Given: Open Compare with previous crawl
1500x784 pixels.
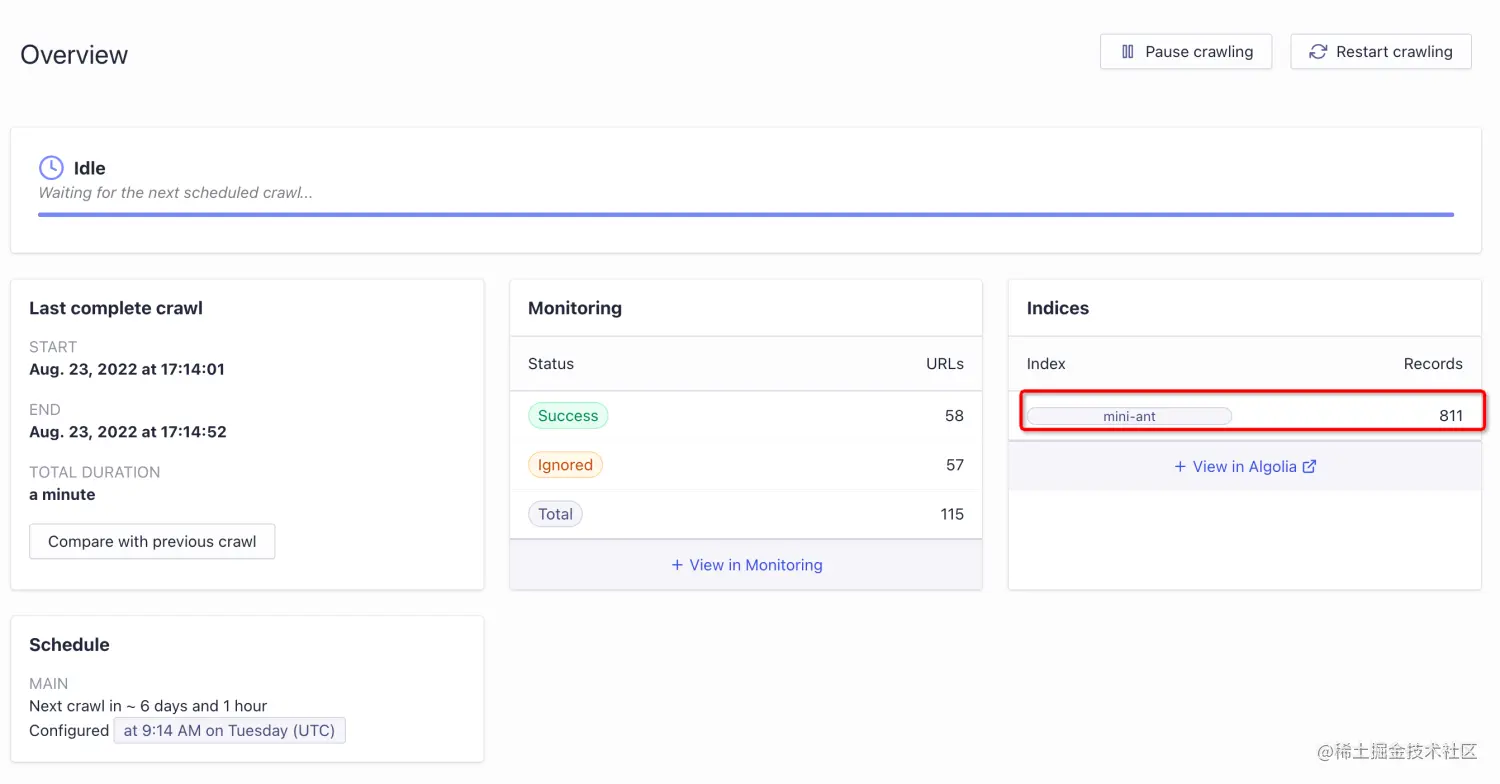Looking at the screenshot, I should (x=152, y=541).
